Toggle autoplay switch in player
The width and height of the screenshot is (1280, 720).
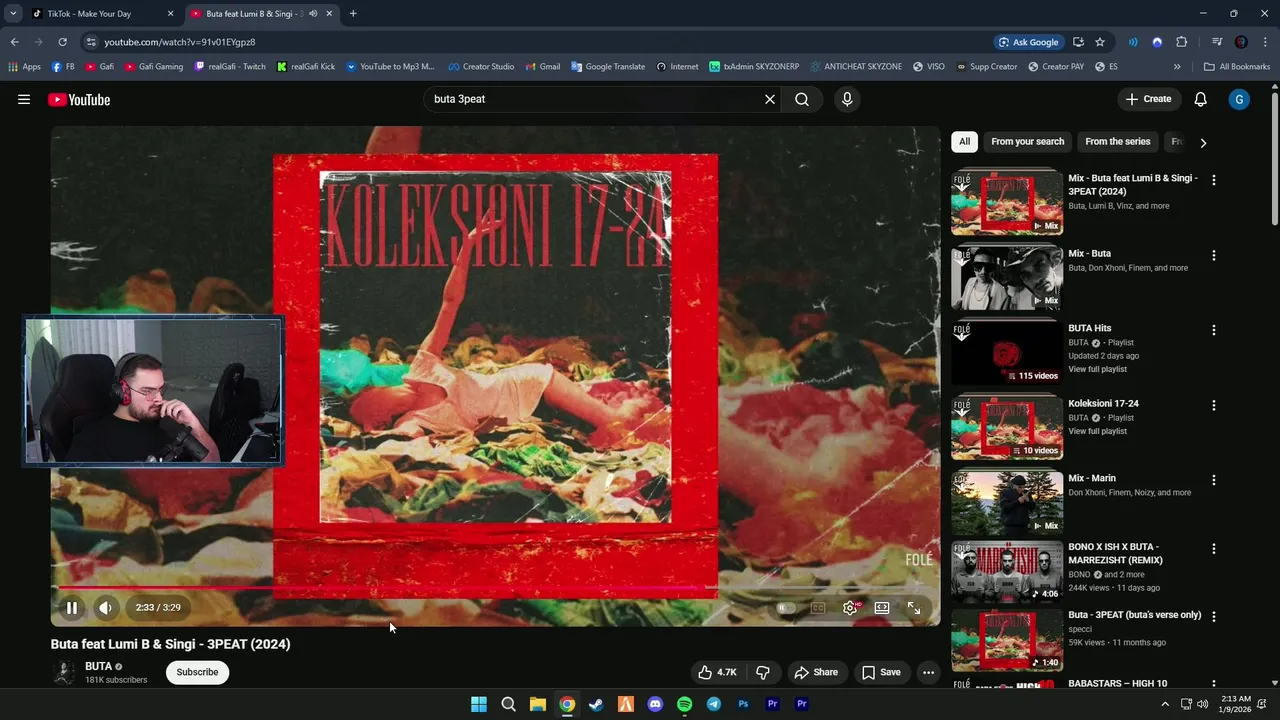pos(787,607)
